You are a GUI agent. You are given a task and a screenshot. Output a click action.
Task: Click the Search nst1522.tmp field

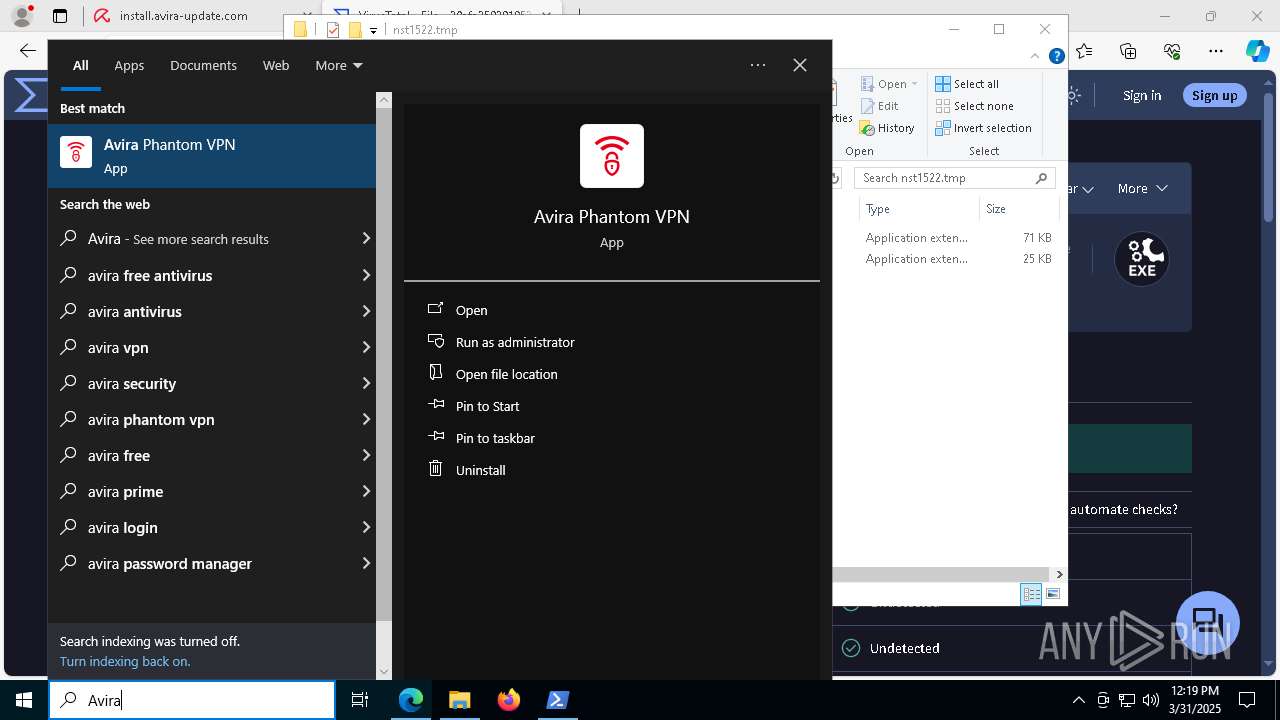pos(956,178)
